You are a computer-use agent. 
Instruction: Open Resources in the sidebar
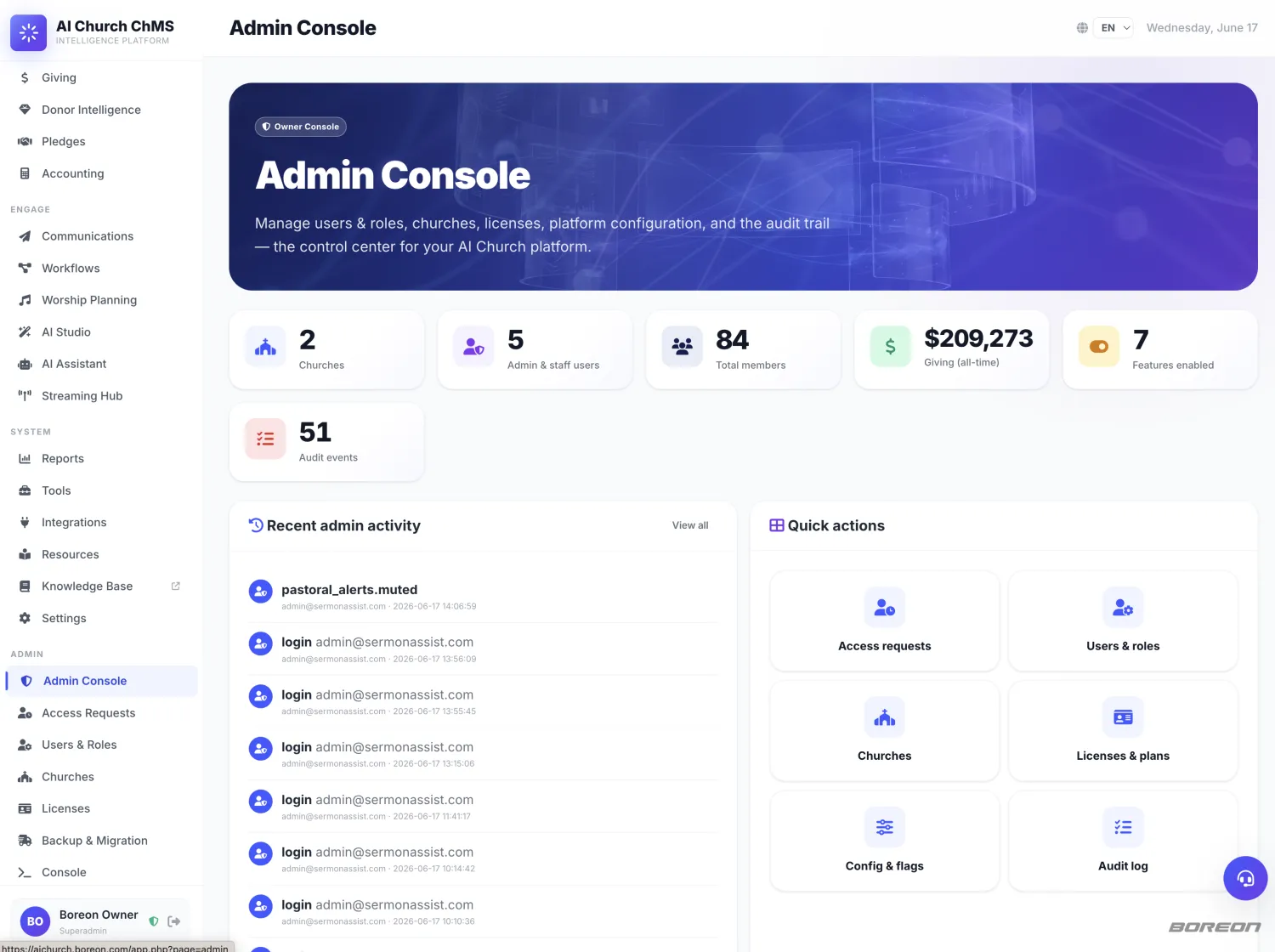point(101,554)
